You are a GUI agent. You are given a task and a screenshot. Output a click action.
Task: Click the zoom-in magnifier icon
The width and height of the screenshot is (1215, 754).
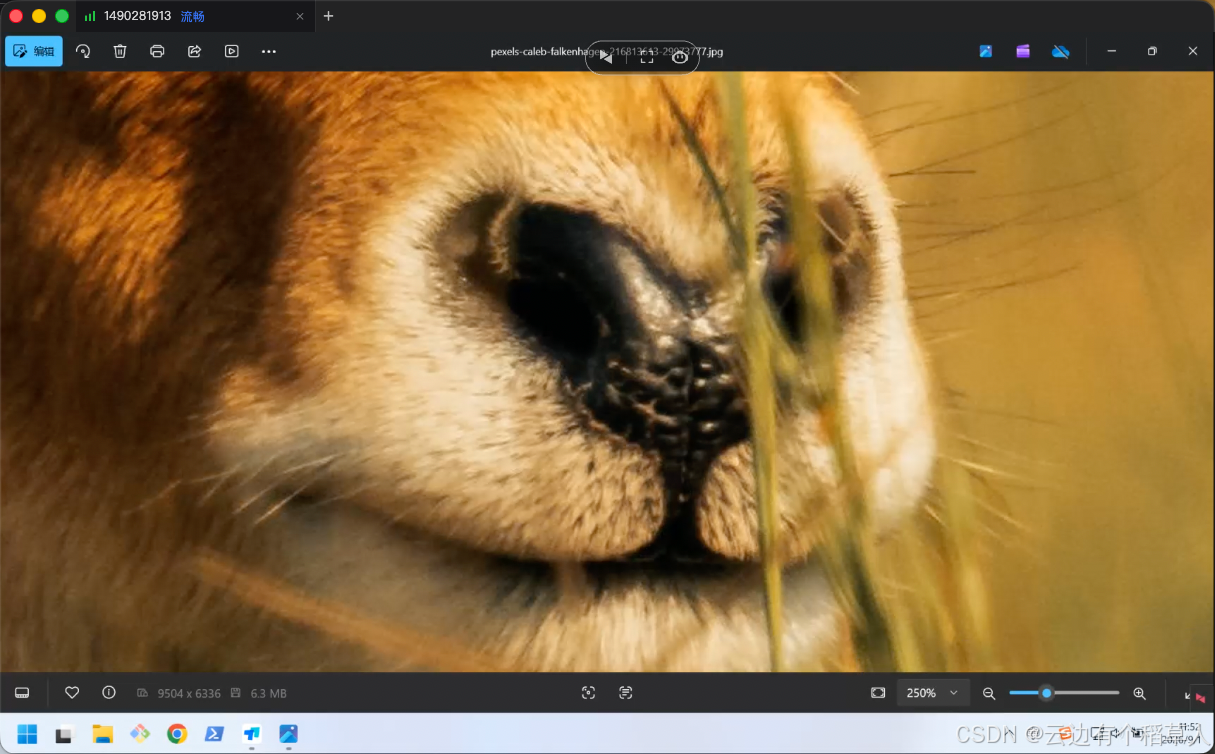tap(1139, 693)
